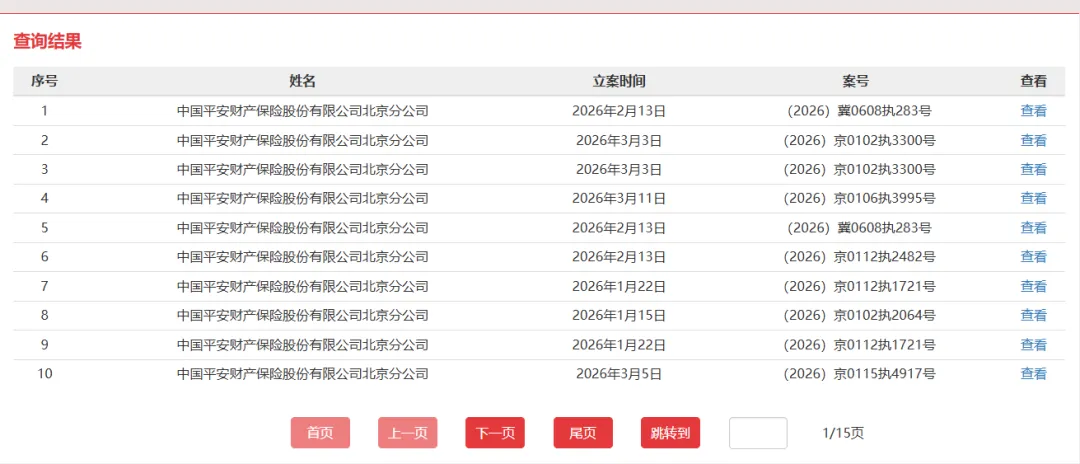
Task: Open 查看 link for row 3
Action: point(1033,169)
